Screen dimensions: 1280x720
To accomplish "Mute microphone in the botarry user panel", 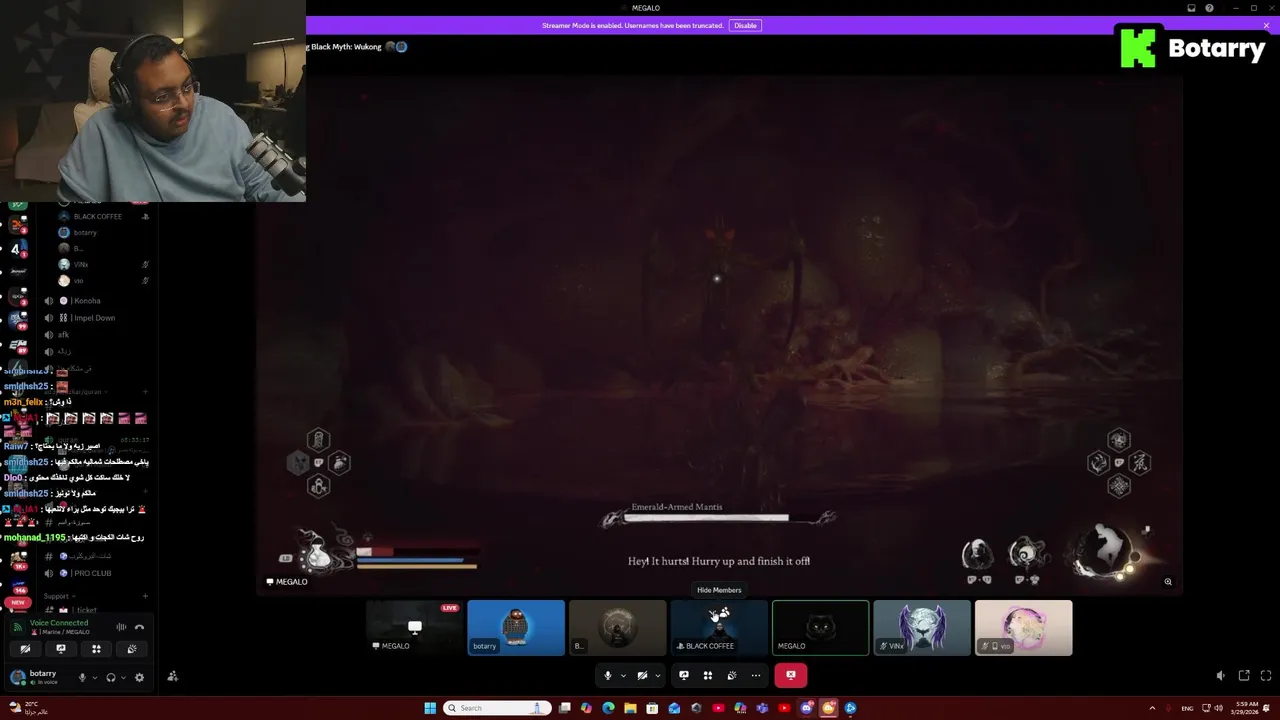I will click(82, 677).
